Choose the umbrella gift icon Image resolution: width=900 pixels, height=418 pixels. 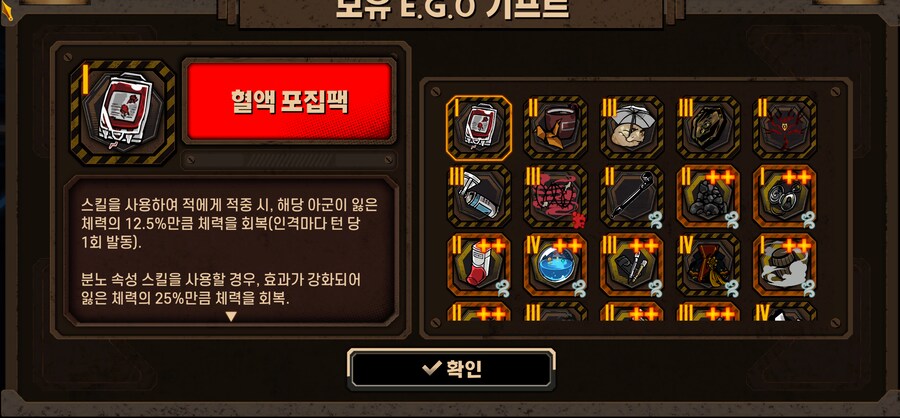coord(631,127)
